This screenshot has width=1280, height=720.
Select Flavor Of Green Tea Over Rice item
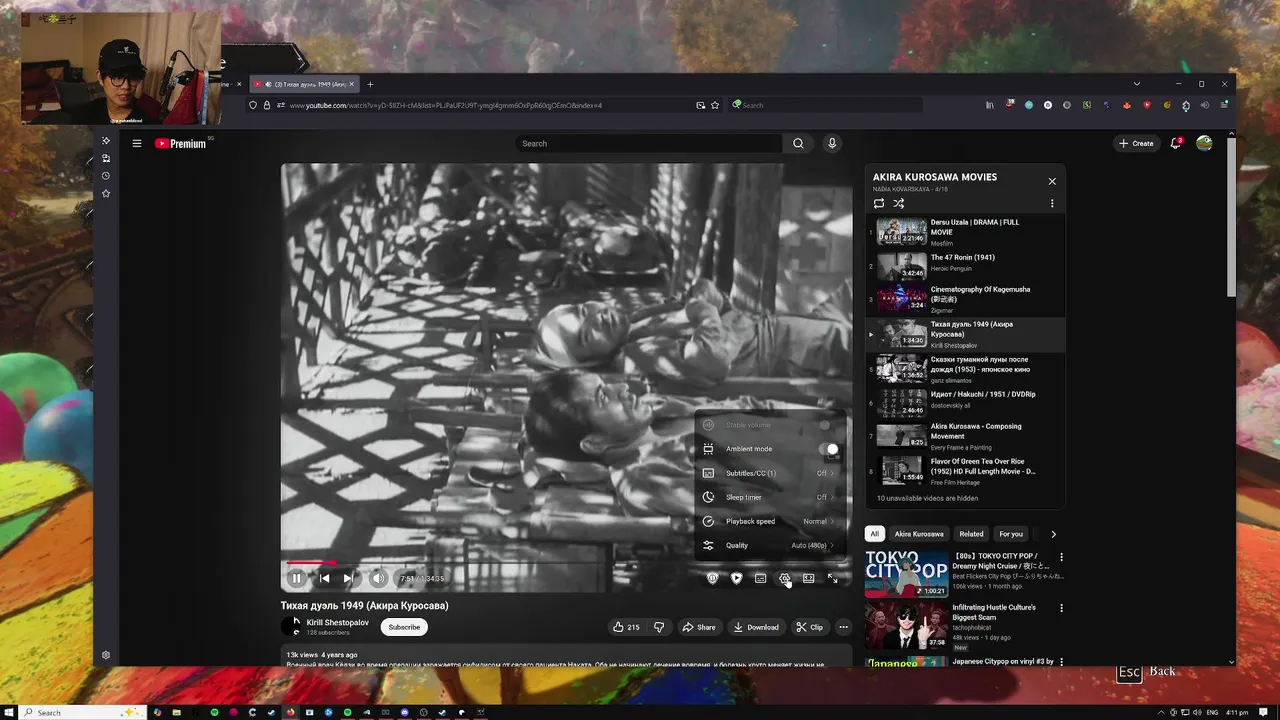pyautogui.click(x=965, y=470)
